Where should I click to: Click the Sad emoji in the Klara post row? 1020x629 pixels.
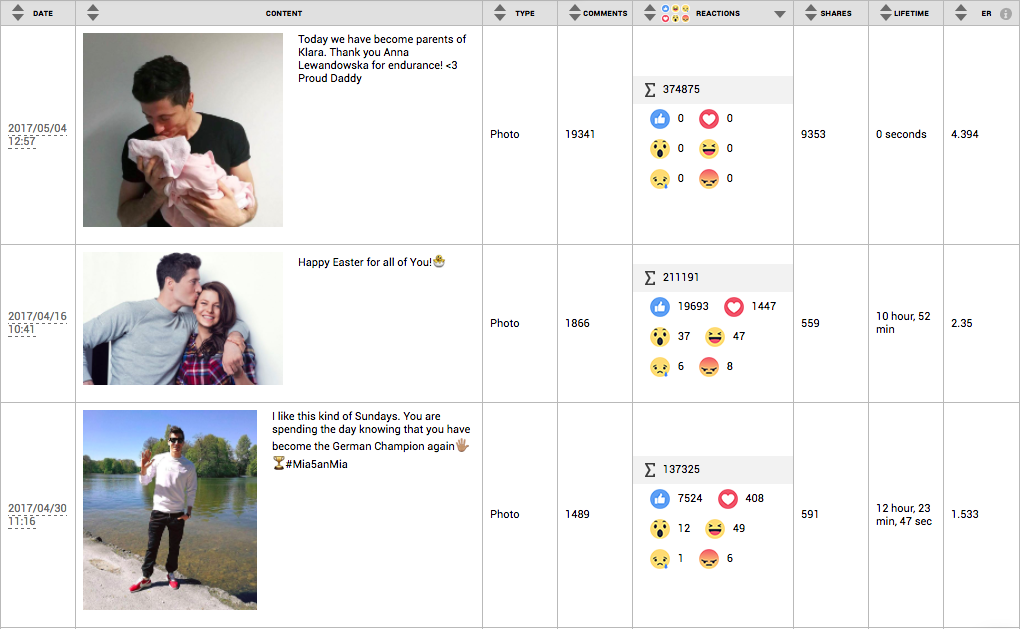click(x=659, y=179)
